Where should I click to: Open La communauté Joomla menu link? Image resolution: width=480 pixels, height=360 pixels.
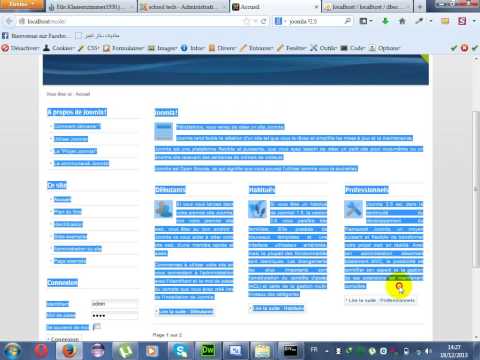click(x=81, y=163)
